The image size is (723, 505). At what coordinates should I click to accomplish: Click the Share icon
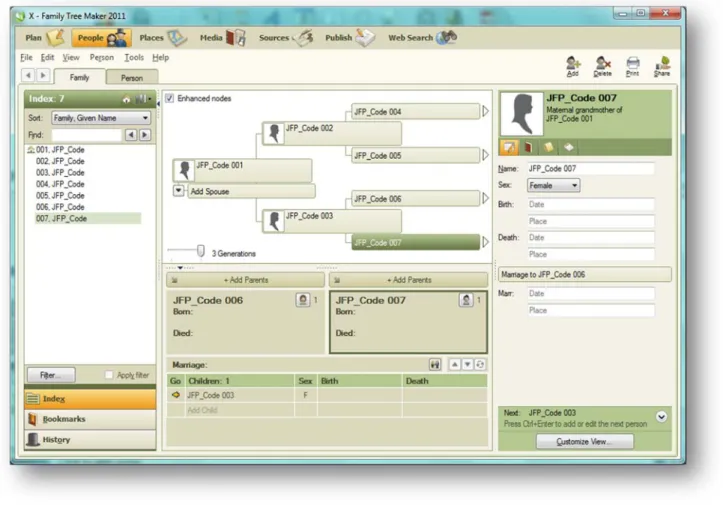coord(662,66)
